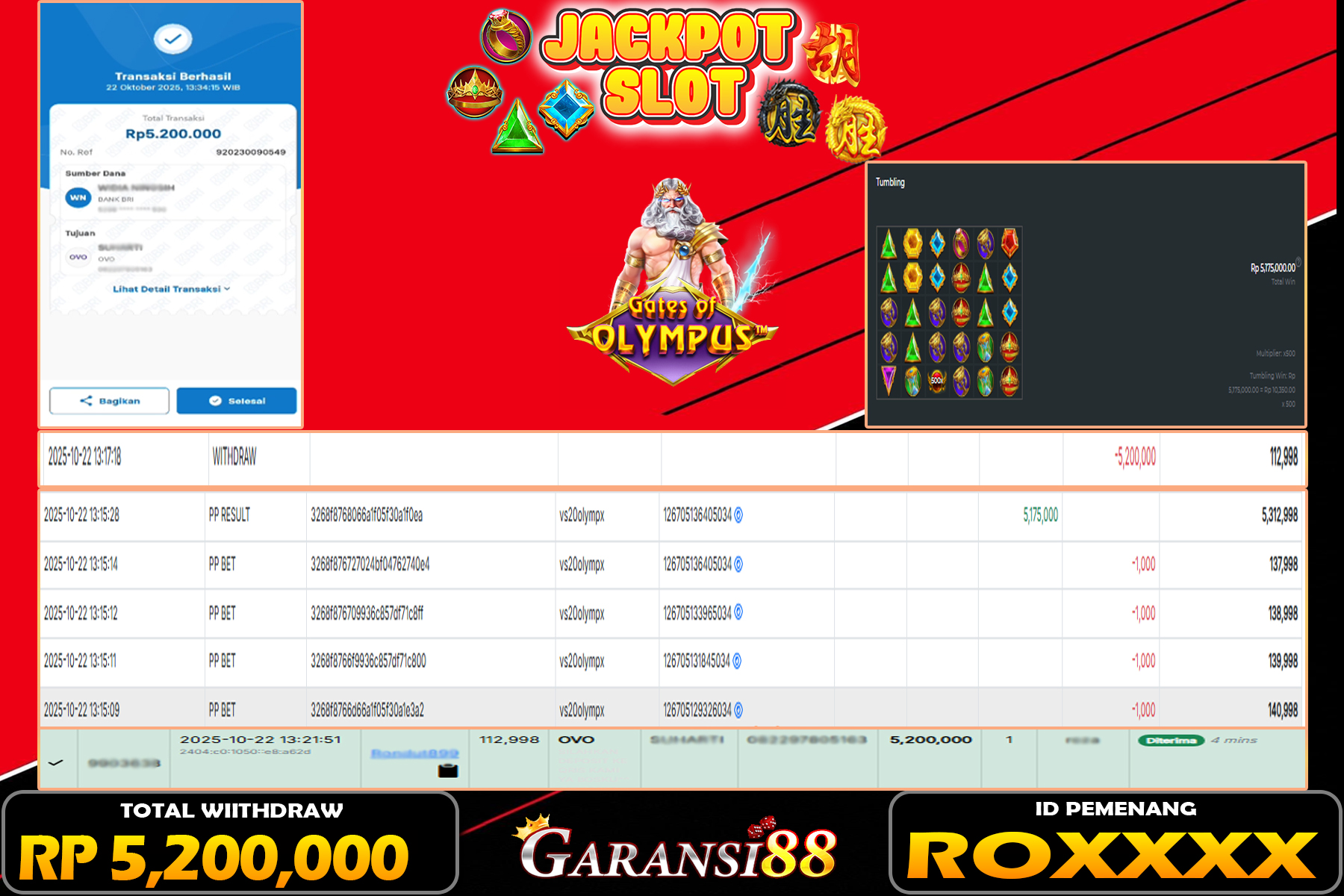Click the Tumbling slot grid image
This screenshot has width=1344, height=896.
pyautogui.click(x=949, y=312)
